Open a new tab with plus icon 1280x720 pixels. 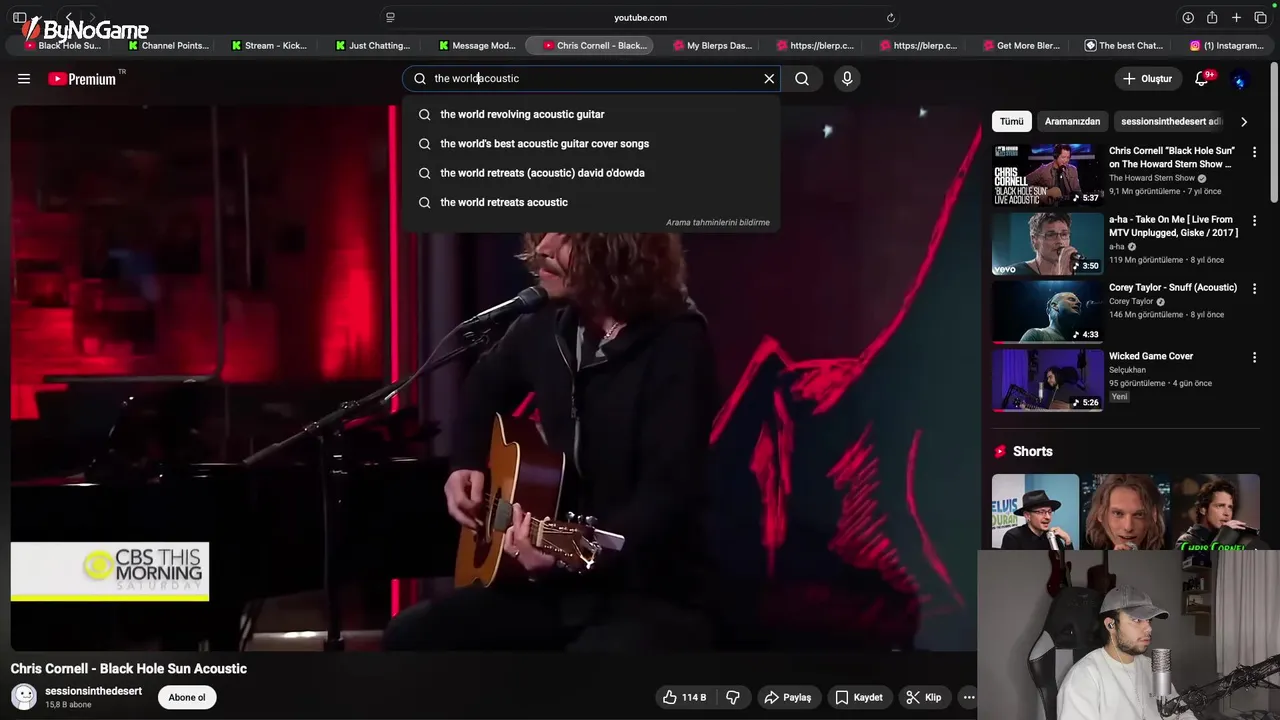point(1236,17)
